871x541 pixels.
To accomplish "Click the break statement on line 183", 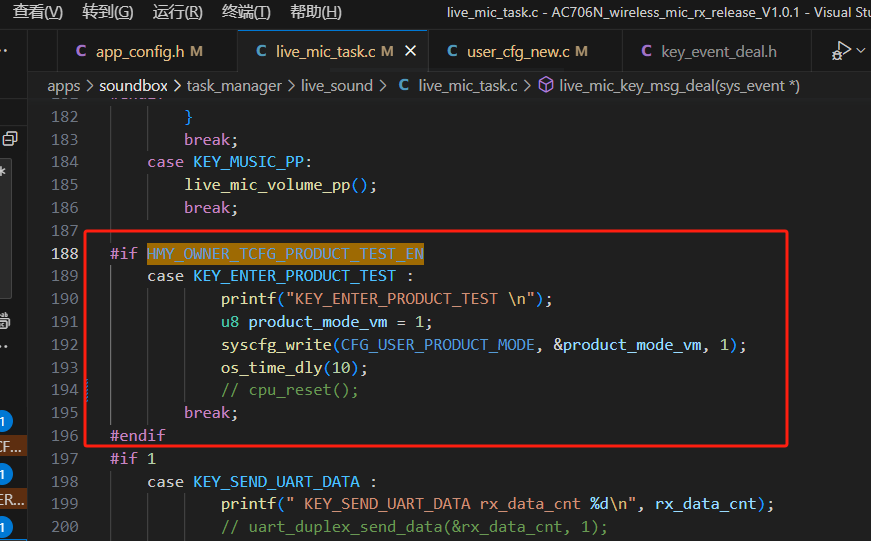I will [x=211, y=139].
